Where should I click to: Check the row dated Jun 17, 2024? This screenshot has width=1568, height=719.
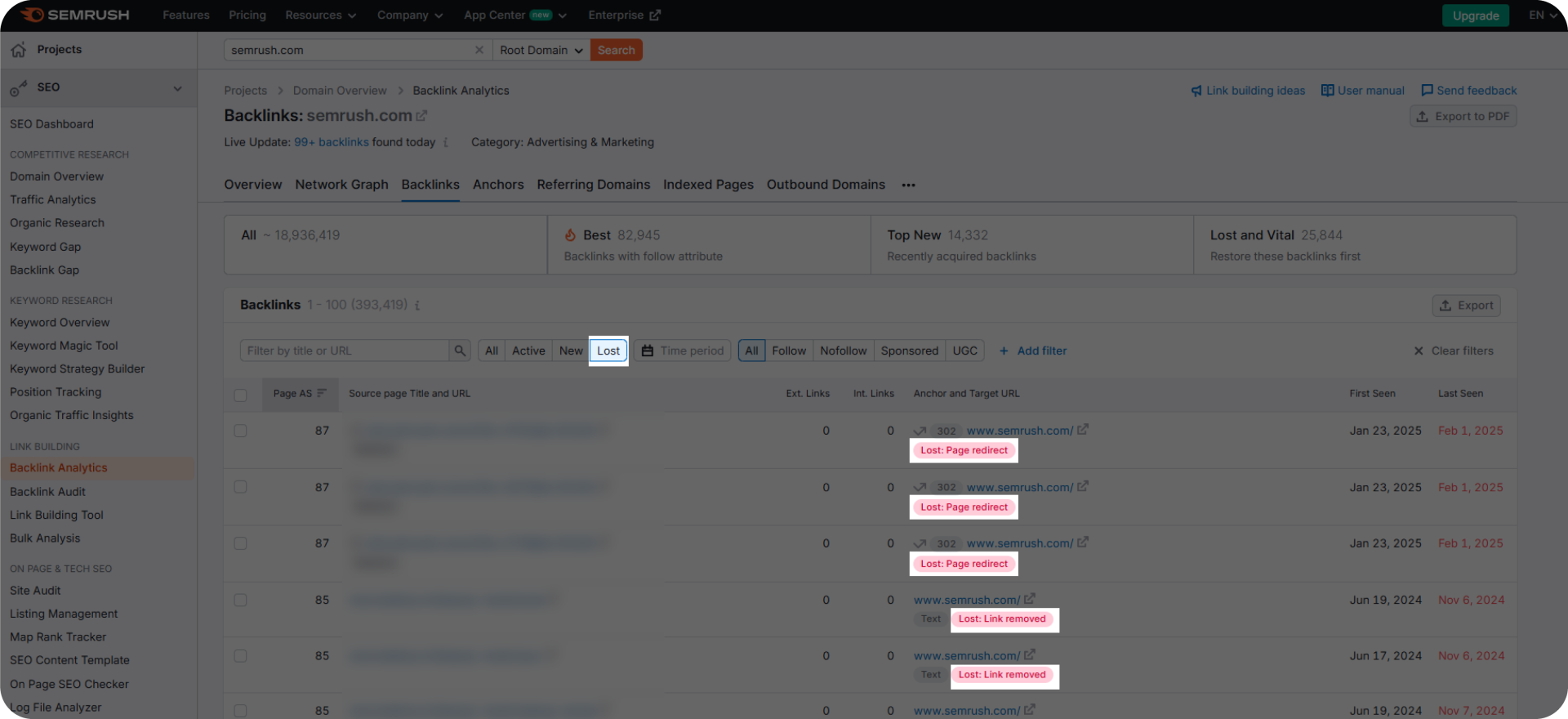point(240,656)
